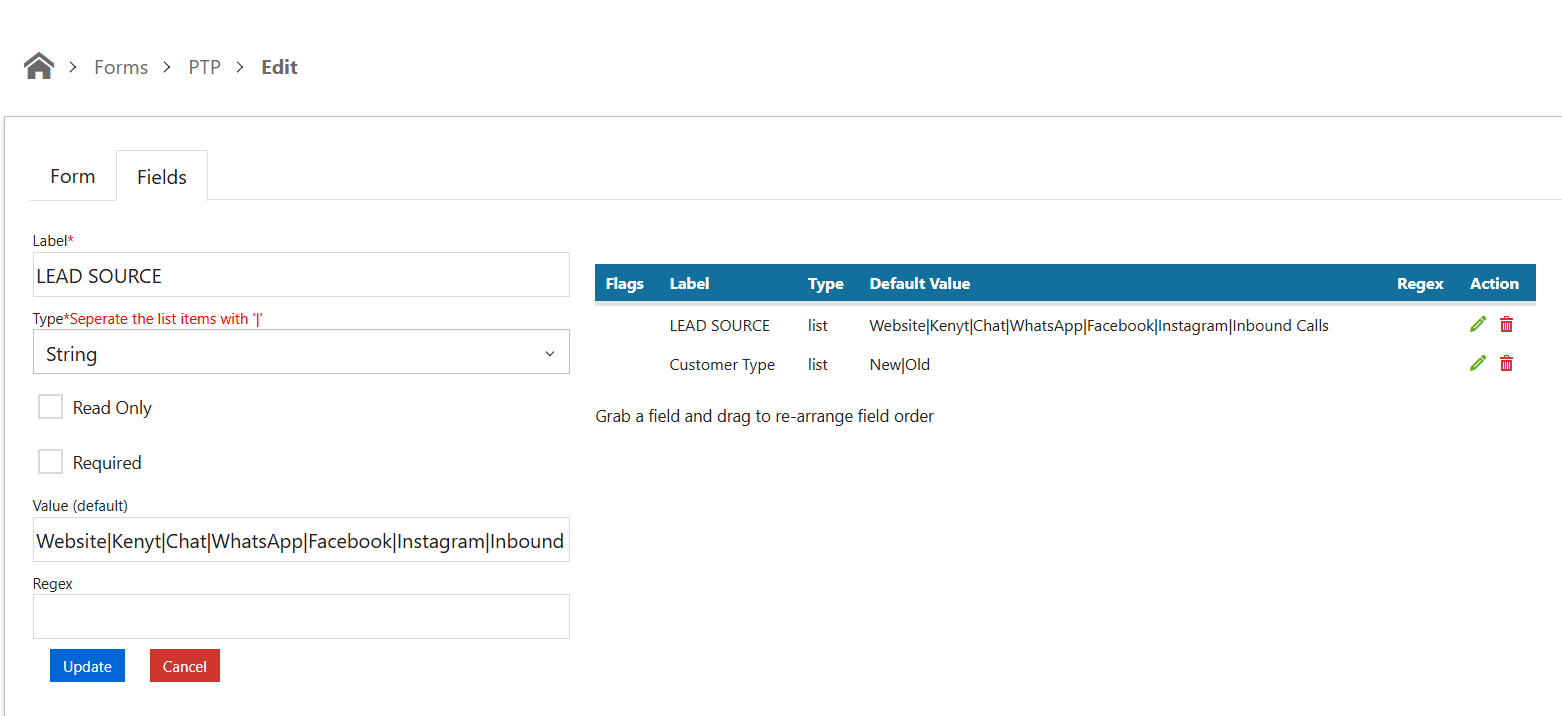Screen dimensions: 1562x716
Task: Click the Flags column header
Action: click(625, 284)
